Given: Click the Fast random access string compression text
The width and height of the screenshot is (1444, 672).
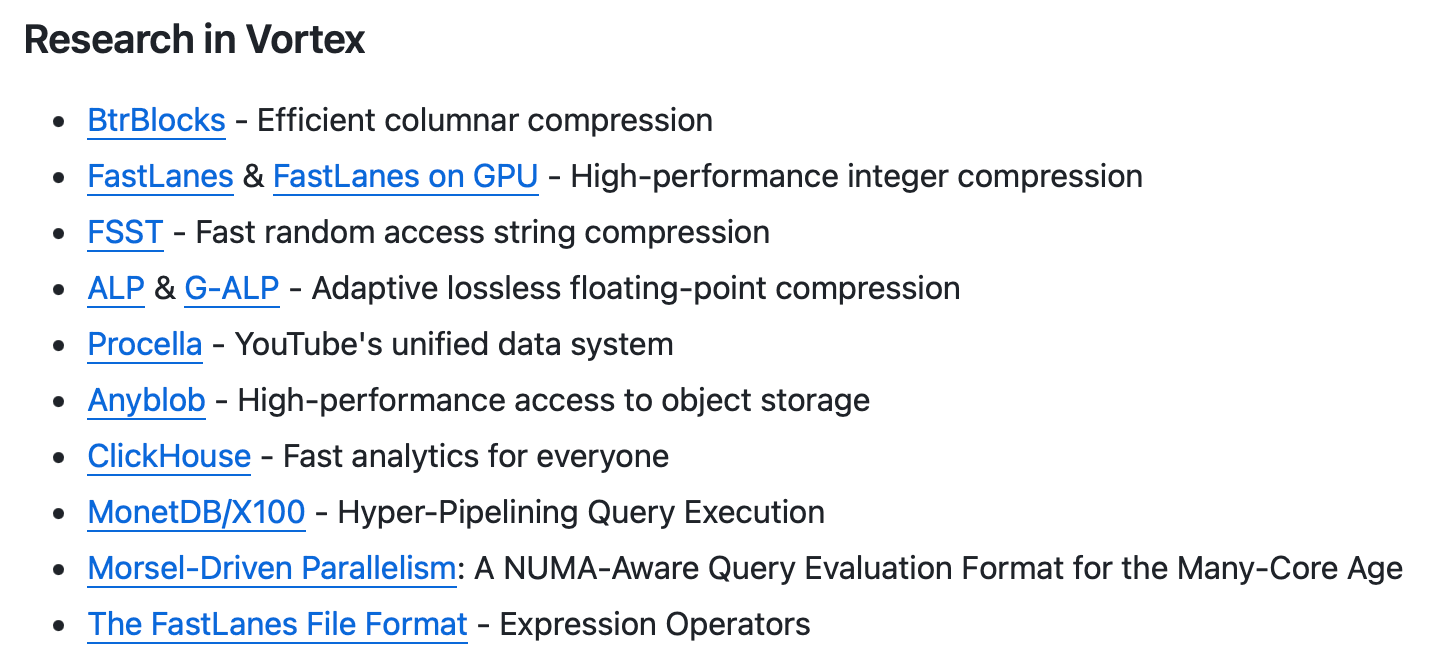Looking at the screenshot, I should point(482,233).
